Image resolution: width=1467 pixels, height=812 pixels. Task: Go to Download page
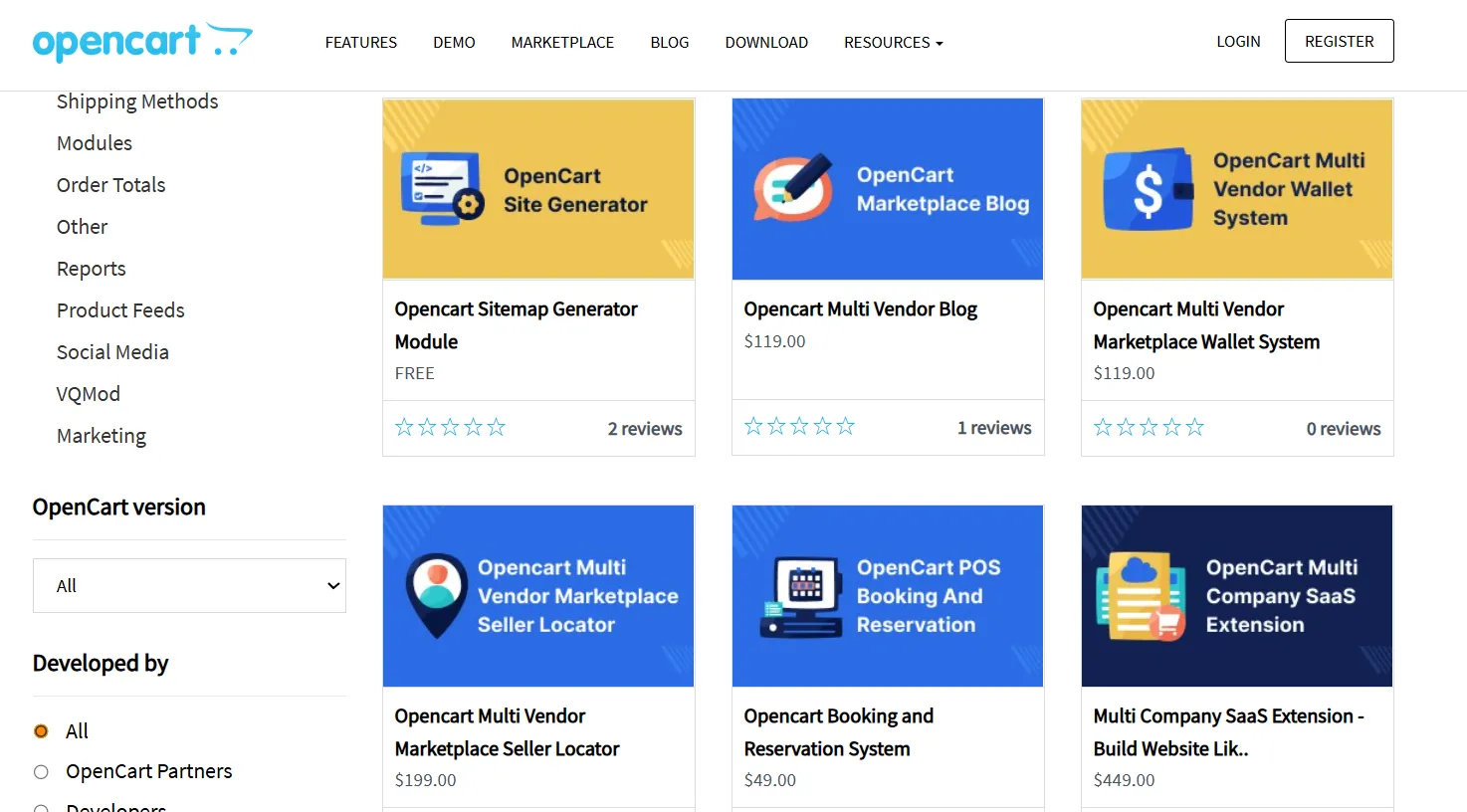766,42
